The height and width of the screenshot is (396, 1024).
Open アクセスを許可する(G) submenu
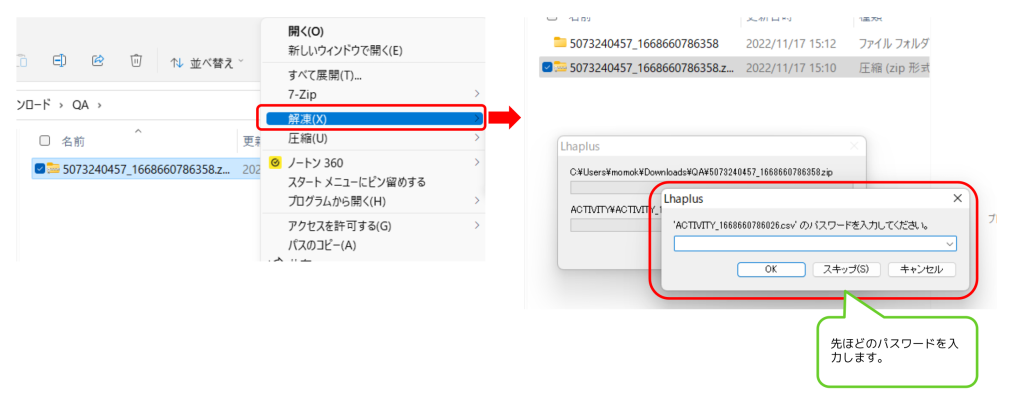[x=374, y=226]
